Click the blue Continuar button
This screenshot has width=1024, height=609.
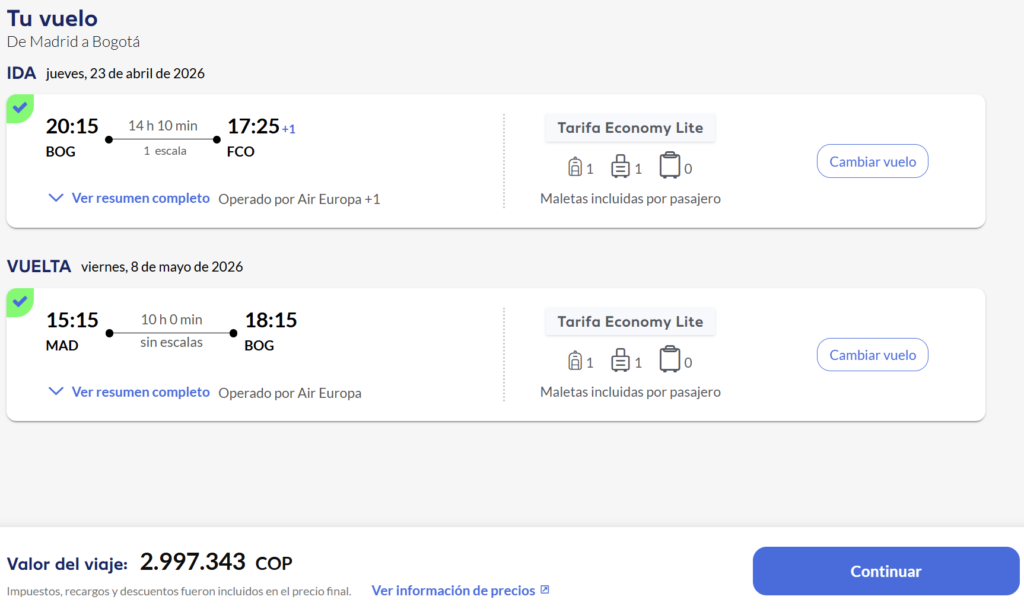(885, 572)
